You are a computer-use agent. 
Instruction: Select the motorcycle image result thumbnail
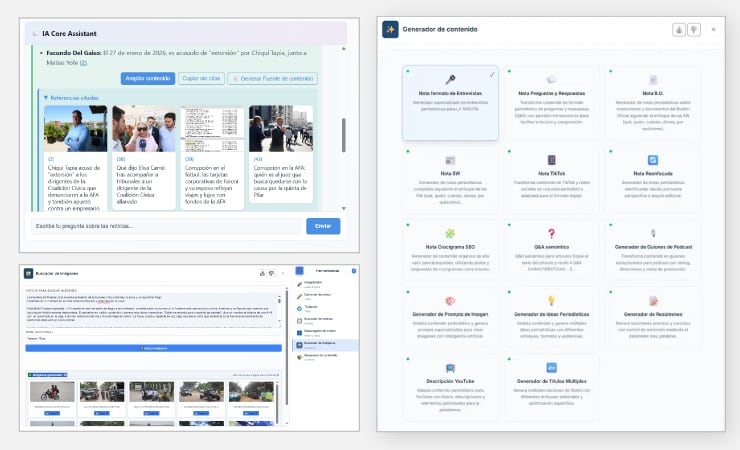pyautogui.click(x=52, y=392)
